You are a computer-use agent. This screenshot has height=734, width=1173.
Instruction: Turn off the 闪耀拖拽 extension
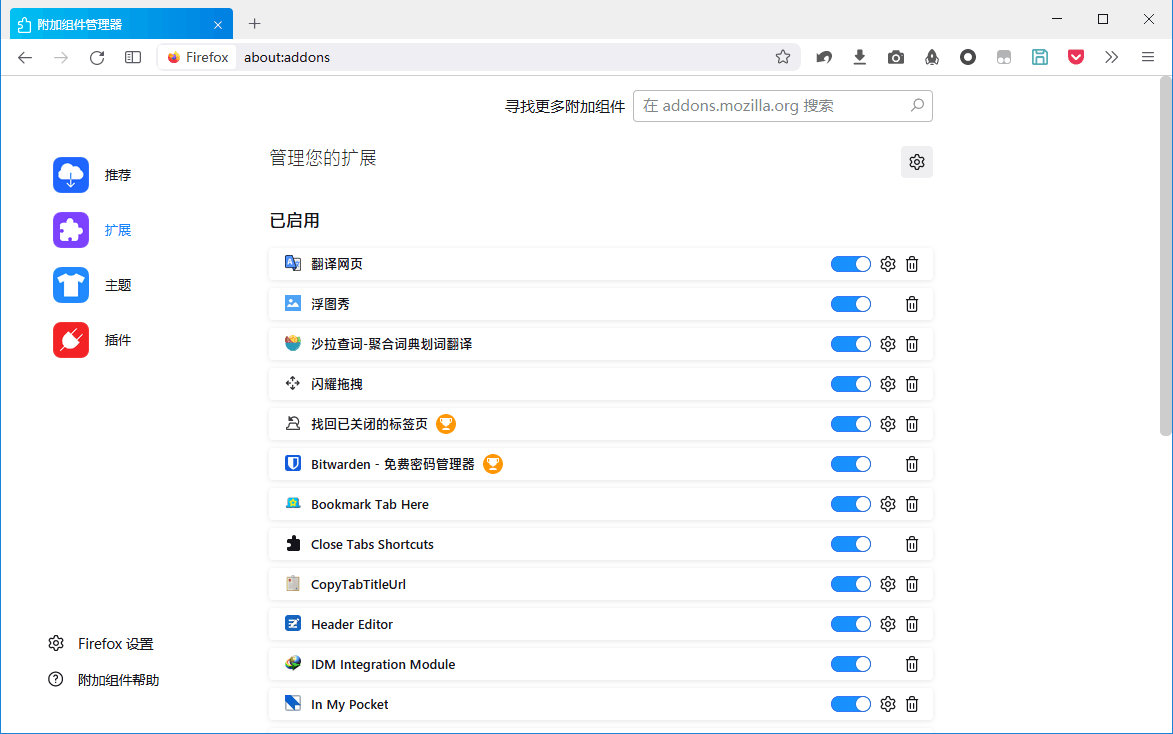pos(851,385)
